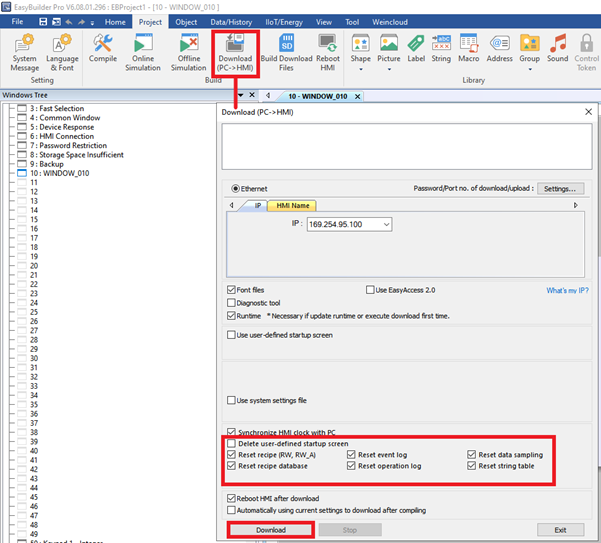Select the Ethernet radio button
Screen dimensions: 601x543
tap(235, 189)
